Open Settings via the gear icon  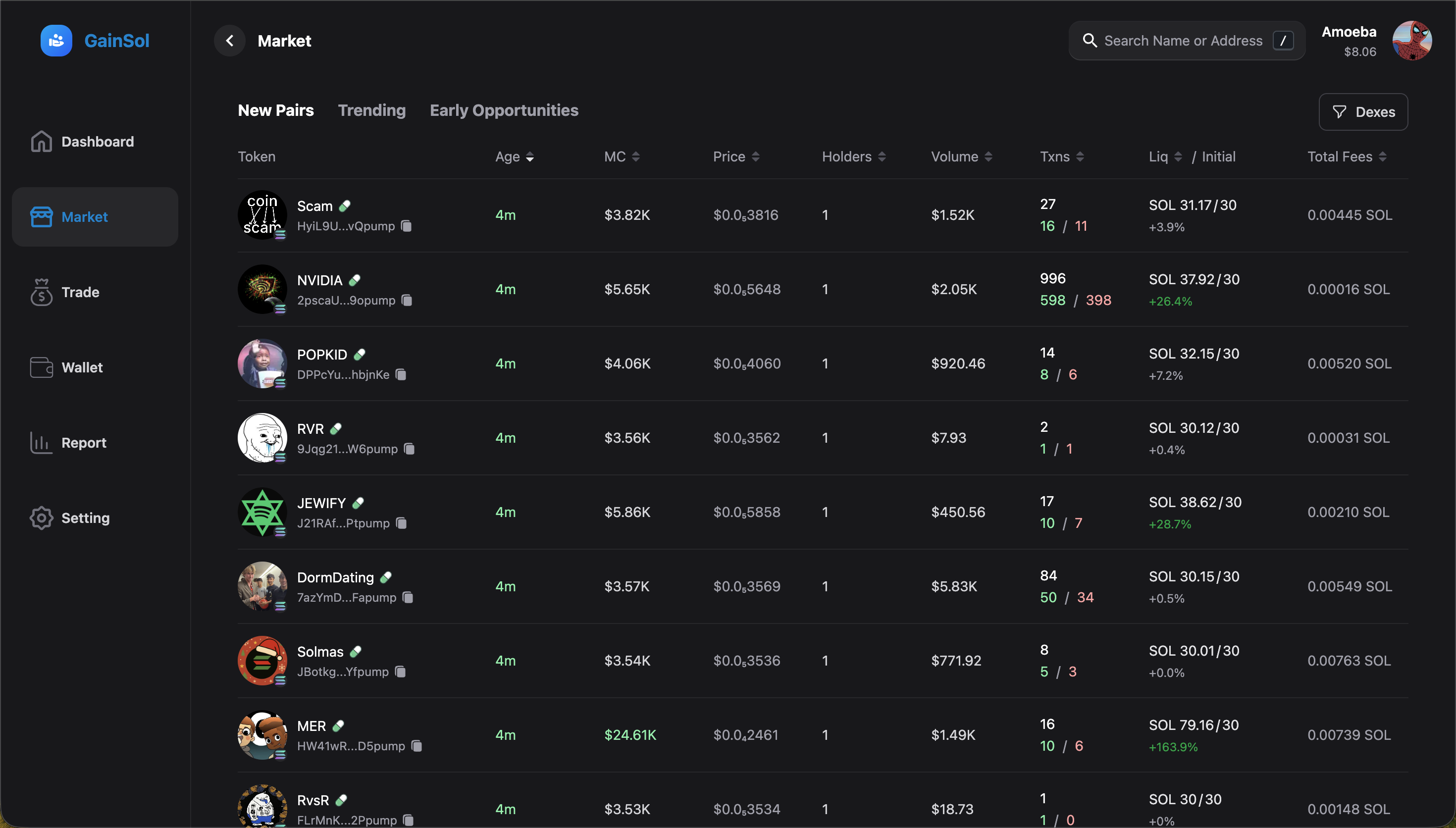(41, 518)
